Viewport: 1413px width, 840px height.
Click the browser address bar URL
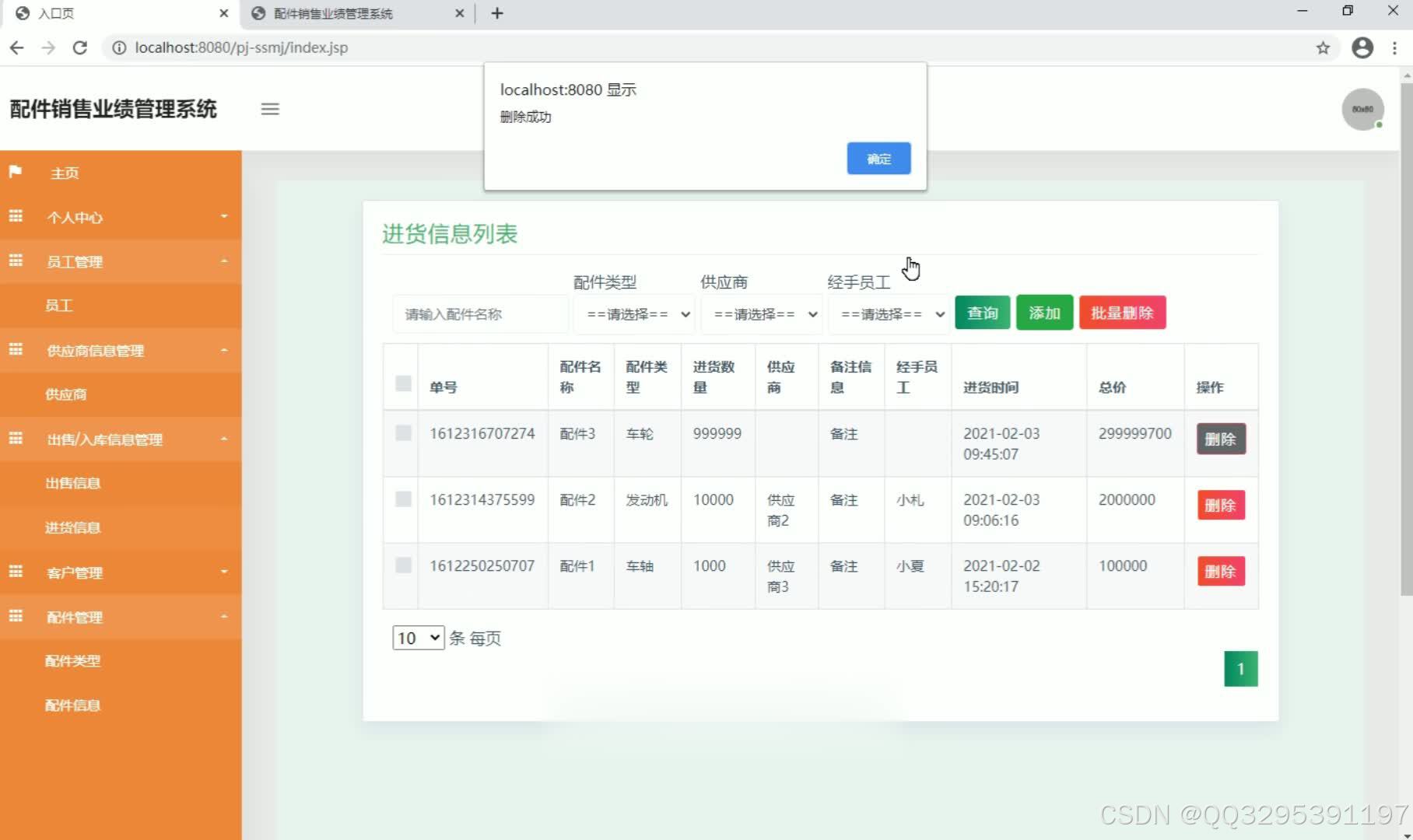[x=241, y=47]
